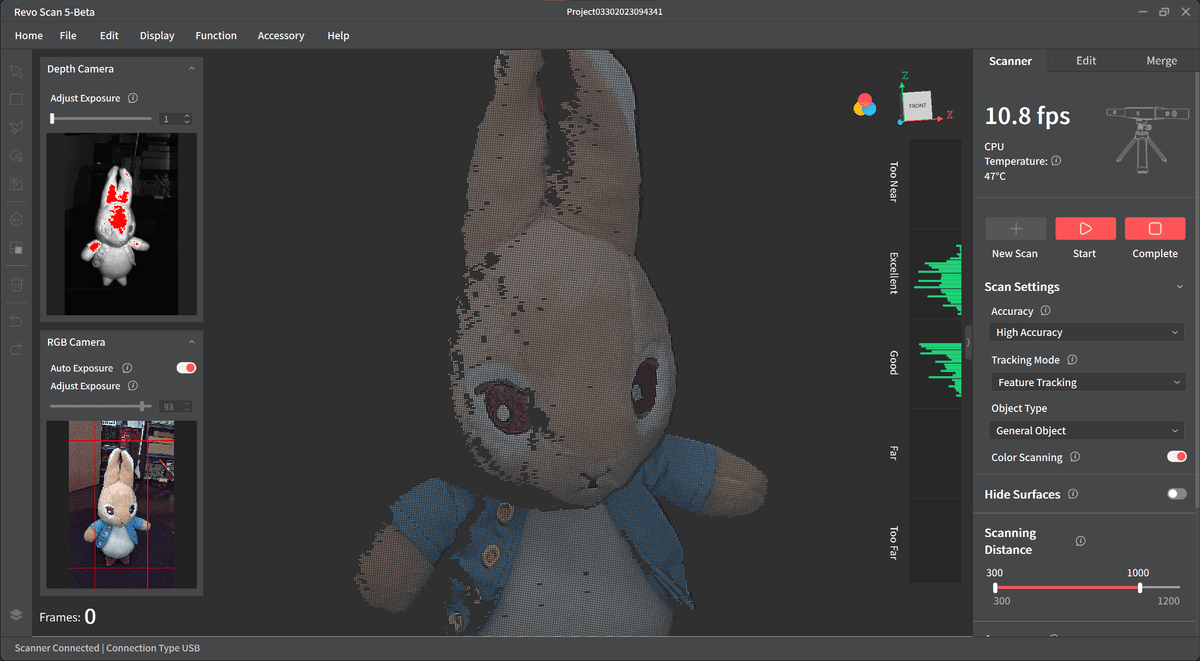Screen dimensions: 1200x661
Task: Open the General Object type dropdown
Action: point(1086,431)
